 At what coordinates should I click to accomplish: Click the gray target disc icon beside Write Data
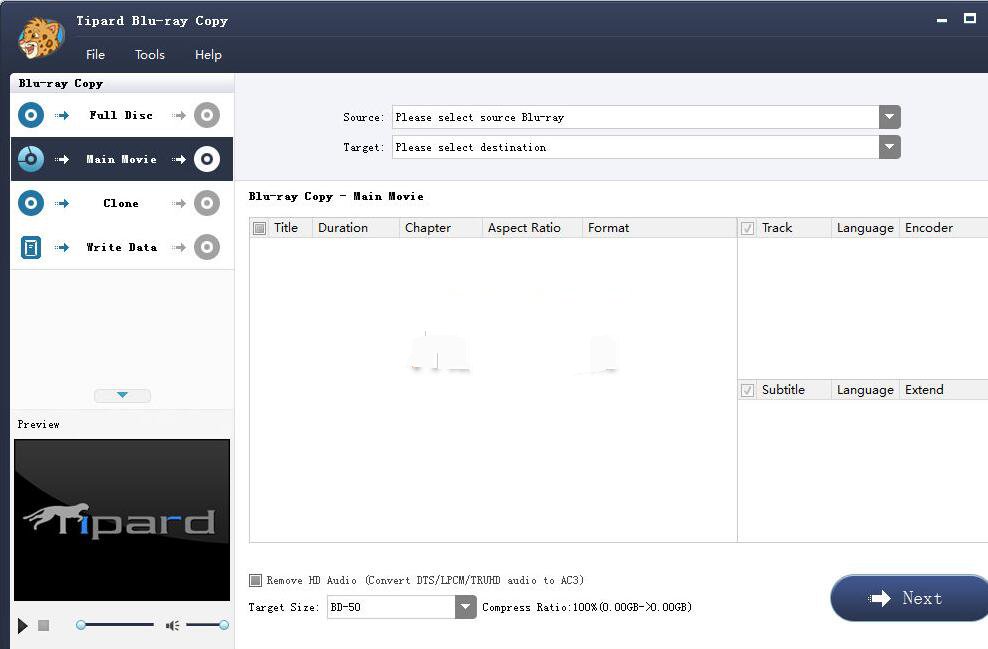(207, 248)
